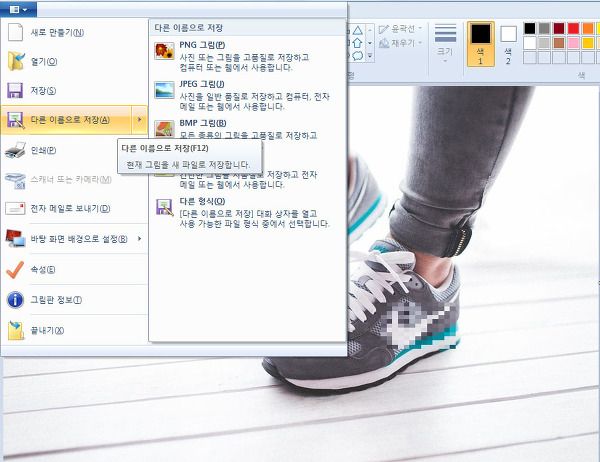Click the 속성(E) checkmark icon
The image size is (600, 462).
15,269
